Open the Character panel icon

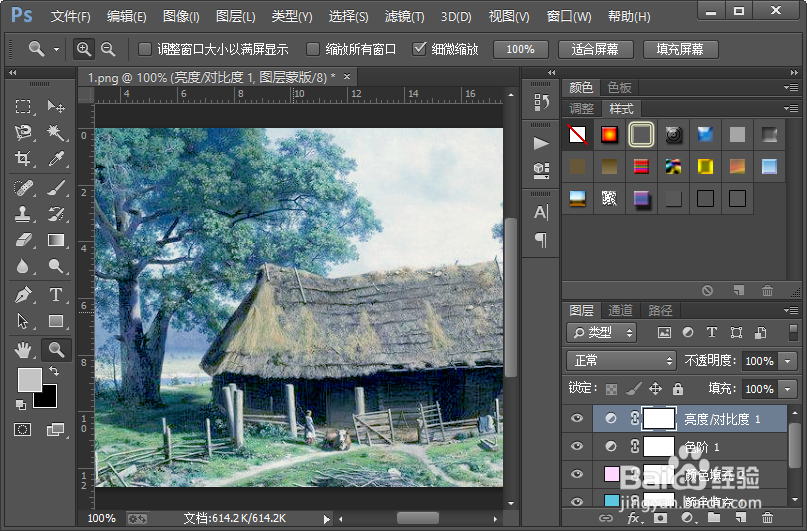click(541, 212)
